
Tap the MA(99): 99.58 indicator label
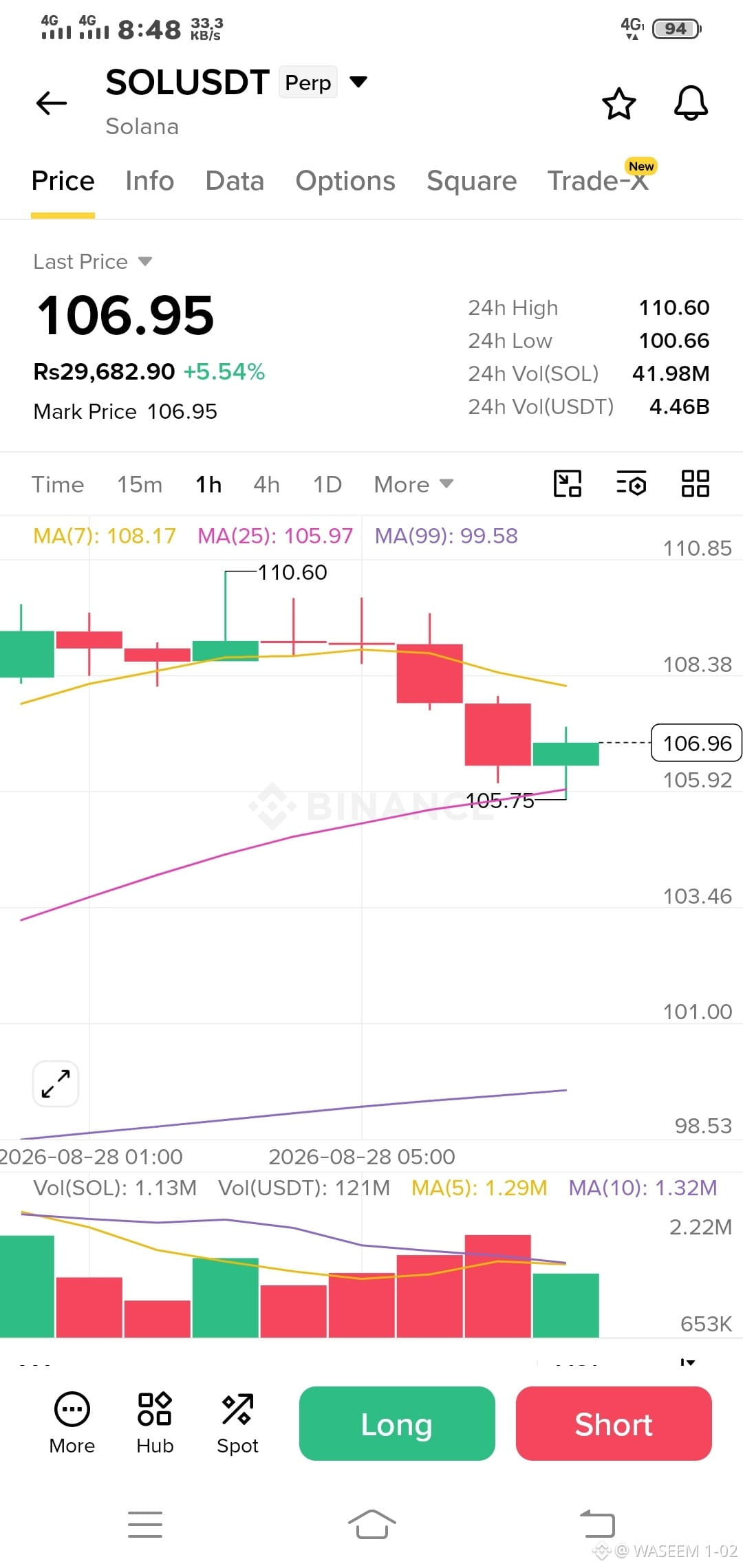click(446, 536)
